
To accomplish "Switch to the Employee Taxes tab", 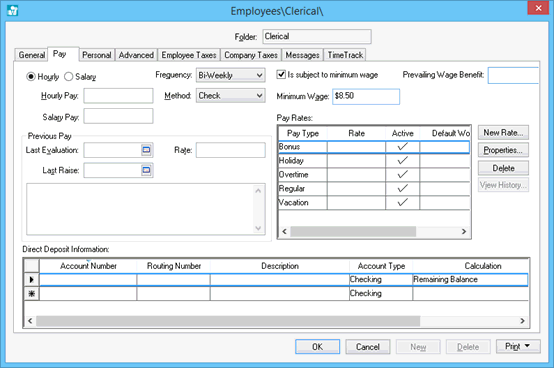I will [x=189, y=55].
